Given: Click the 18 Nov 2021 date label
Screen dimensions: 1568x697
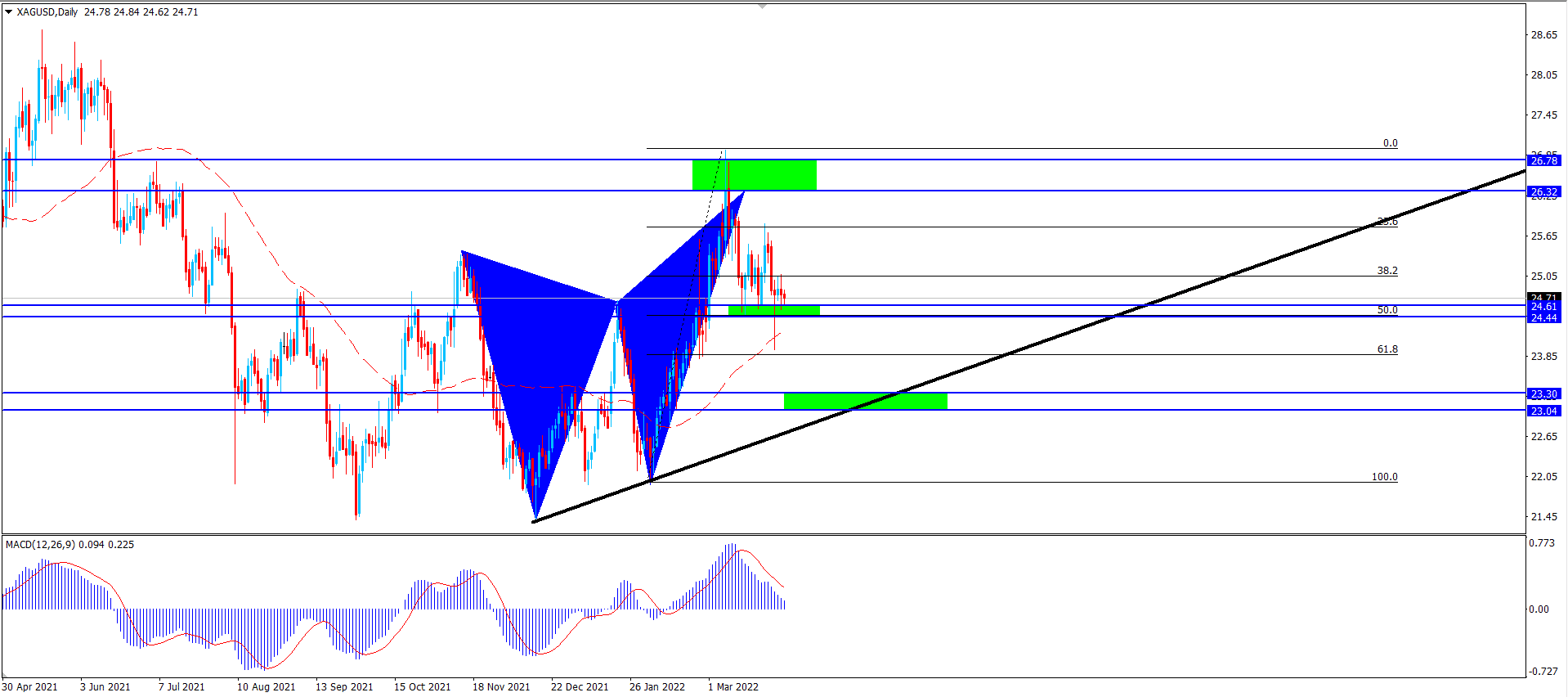Looking at the screenshot, I should click(501, 686).
